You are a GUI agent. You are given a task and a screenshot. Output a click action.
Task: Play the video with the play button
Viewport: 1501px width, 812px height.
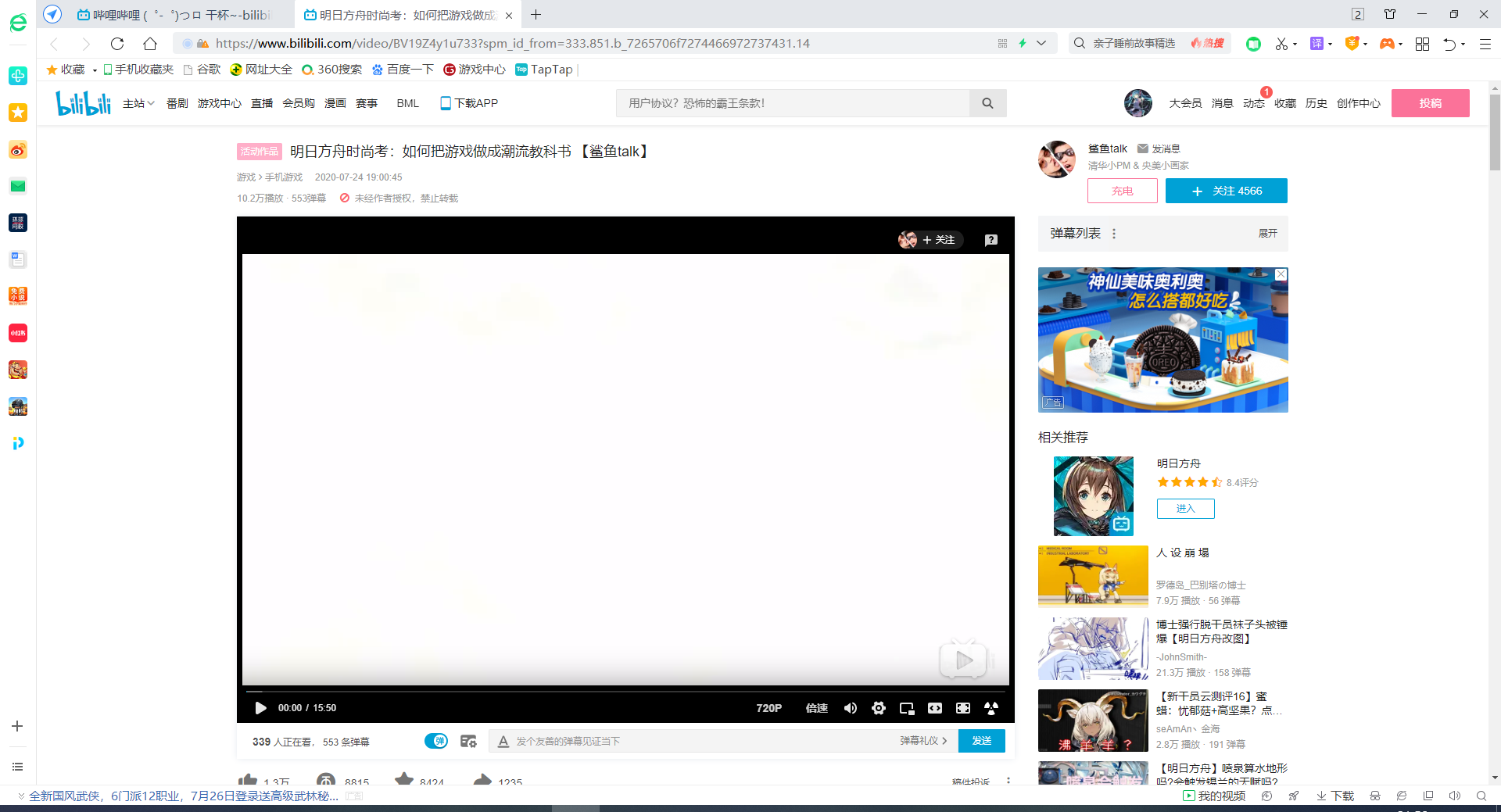tap(260, 708)
